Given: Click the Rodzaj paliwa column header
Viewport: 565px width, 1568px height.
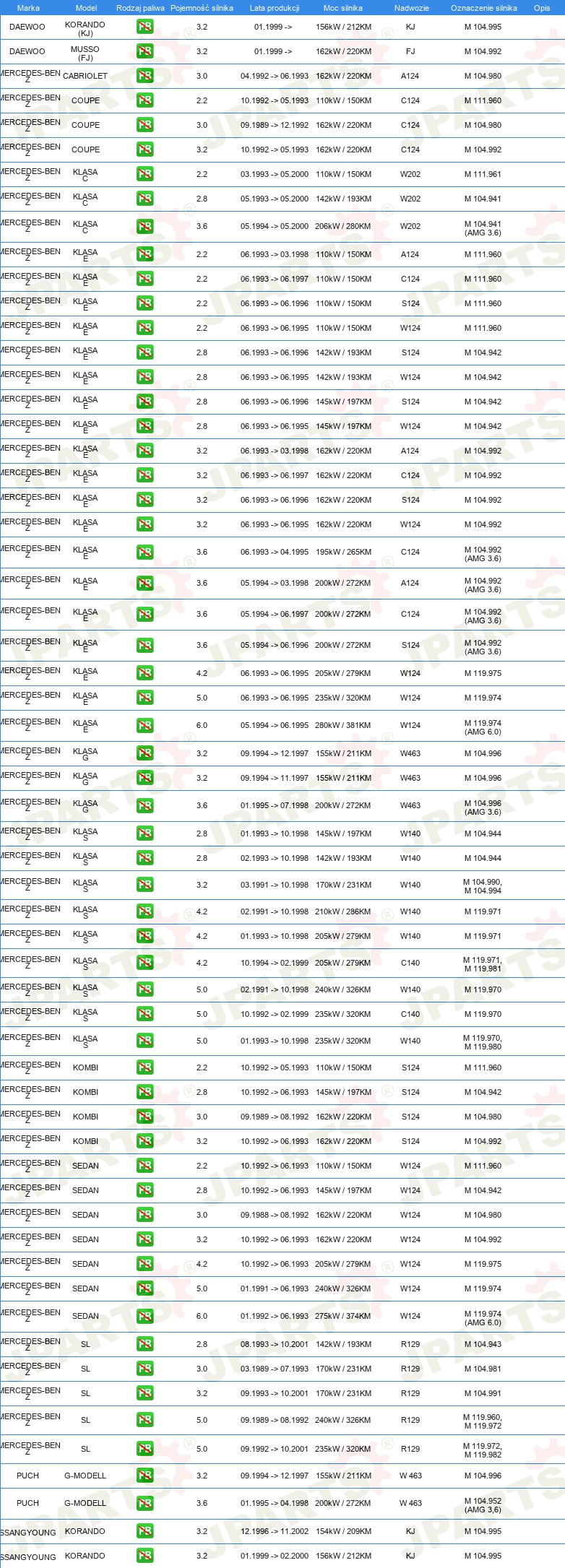Looking at the screenshot, I should [x=140, y=8].
